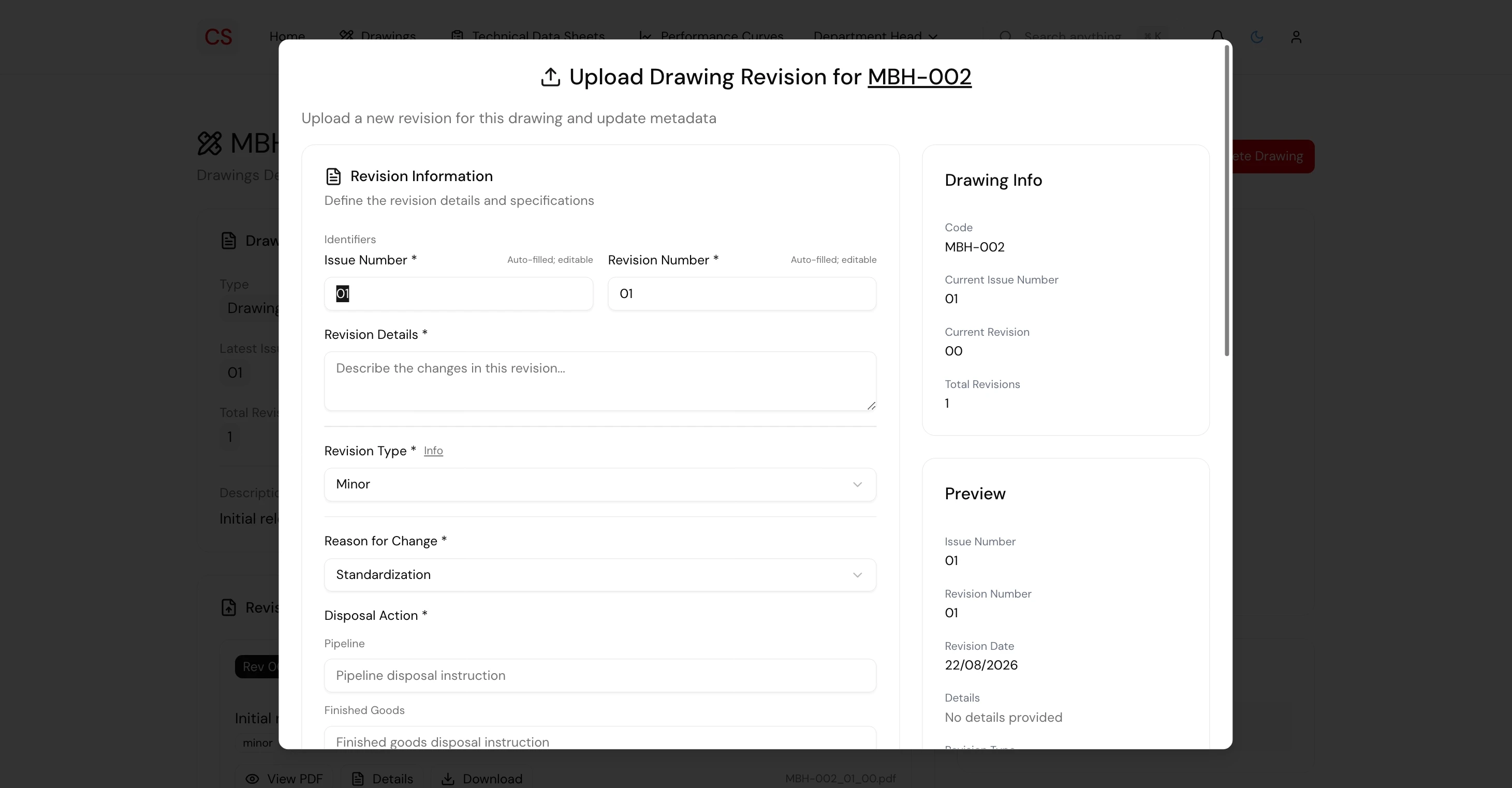Click the Technical Data Sheets clipboard icon

[457, 36]
